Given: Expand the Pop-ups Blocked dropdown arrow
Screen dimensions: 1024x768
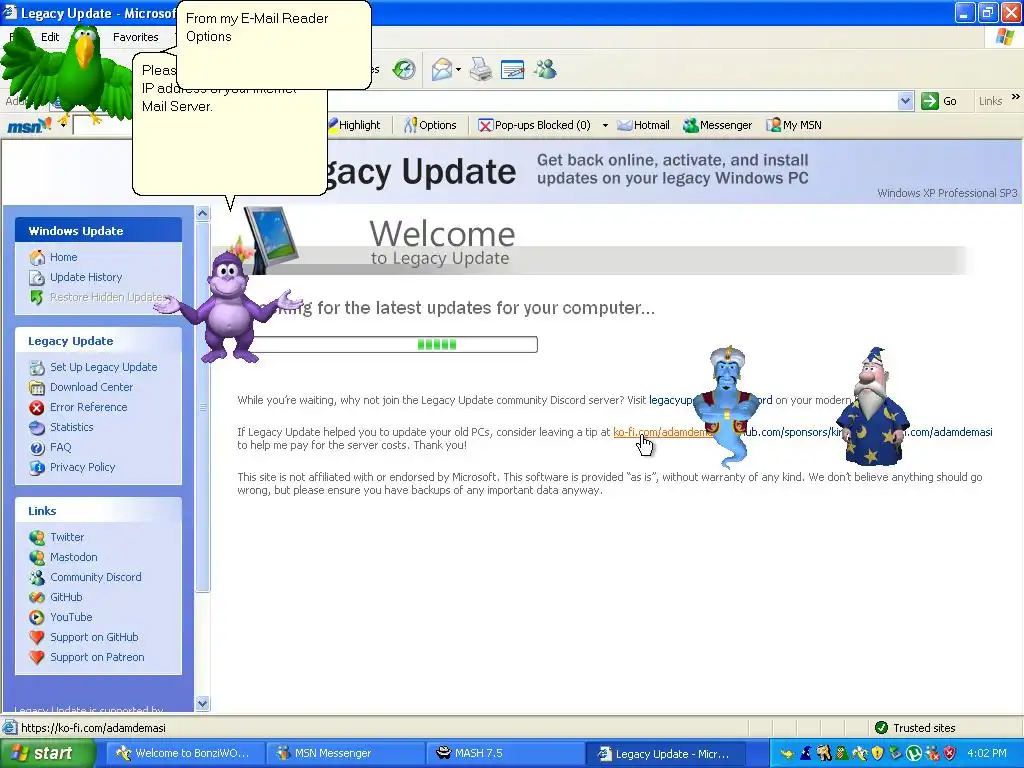Looking at the screenshot, I should (x=605, y=125).
